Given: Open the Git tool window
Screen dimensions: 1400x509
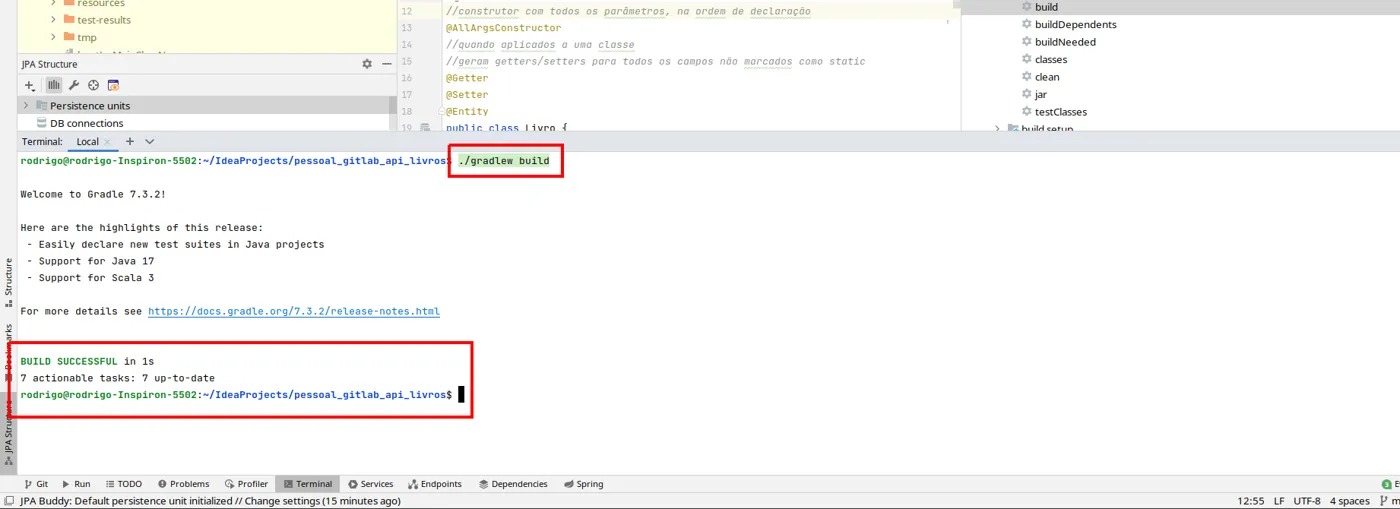Looking at the screenshot, I should point(35,484).
